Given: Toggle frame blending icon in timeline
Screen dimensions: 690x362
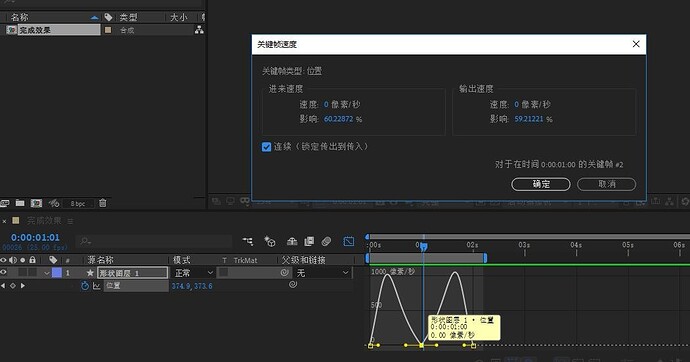Looking at the screenshot, I should [x=309, y=241].
